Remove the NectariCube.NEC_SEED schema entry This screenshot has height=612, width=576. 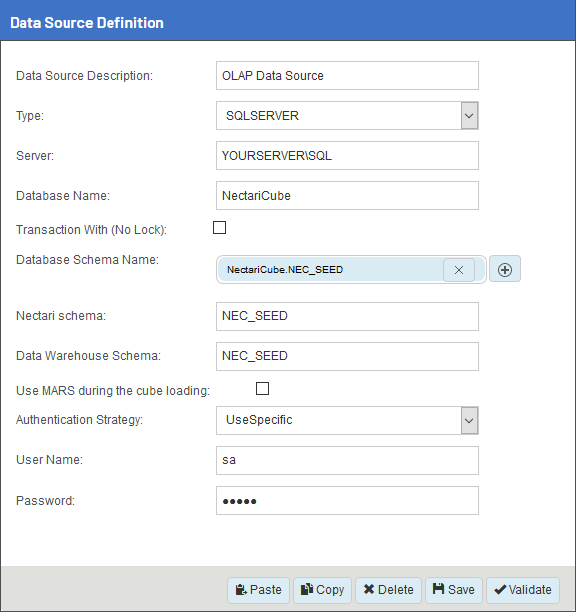pyautogui.click(x=459, y=270)
